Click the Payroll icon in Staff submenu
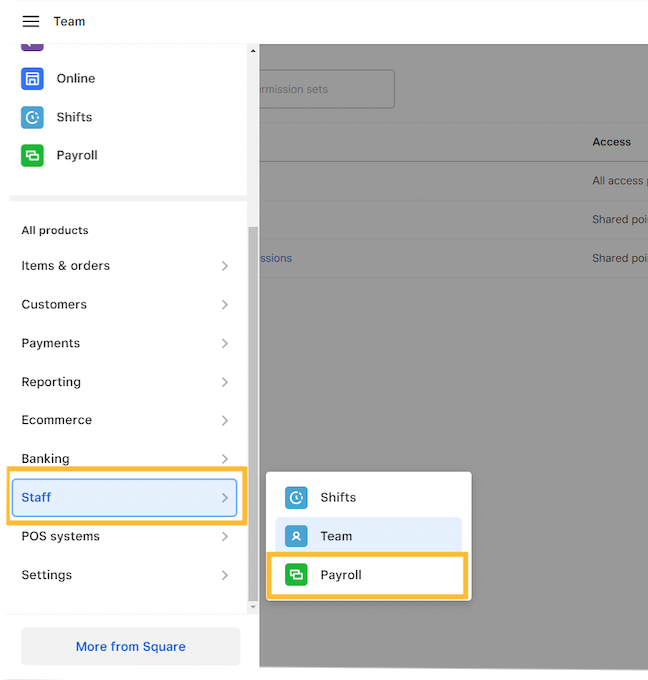The height and width of the screenshot is (680, 648). (x=296, y=575)
